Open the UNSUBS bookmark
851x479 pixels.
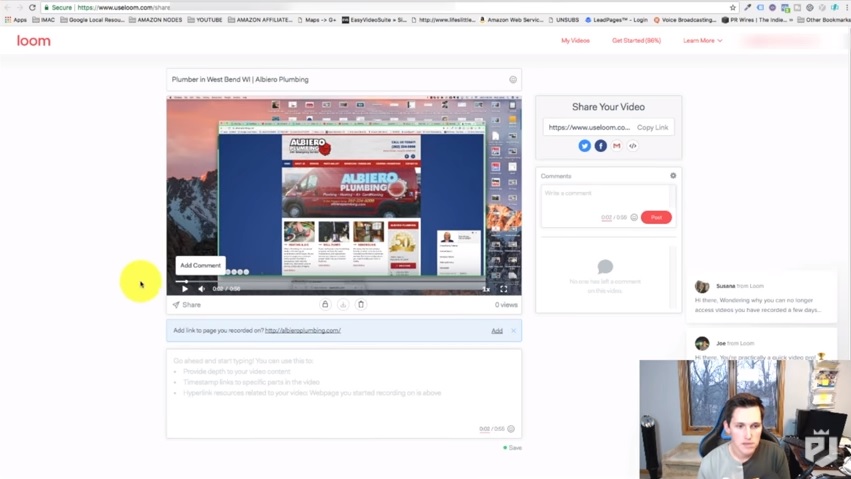tap(563, 20)
